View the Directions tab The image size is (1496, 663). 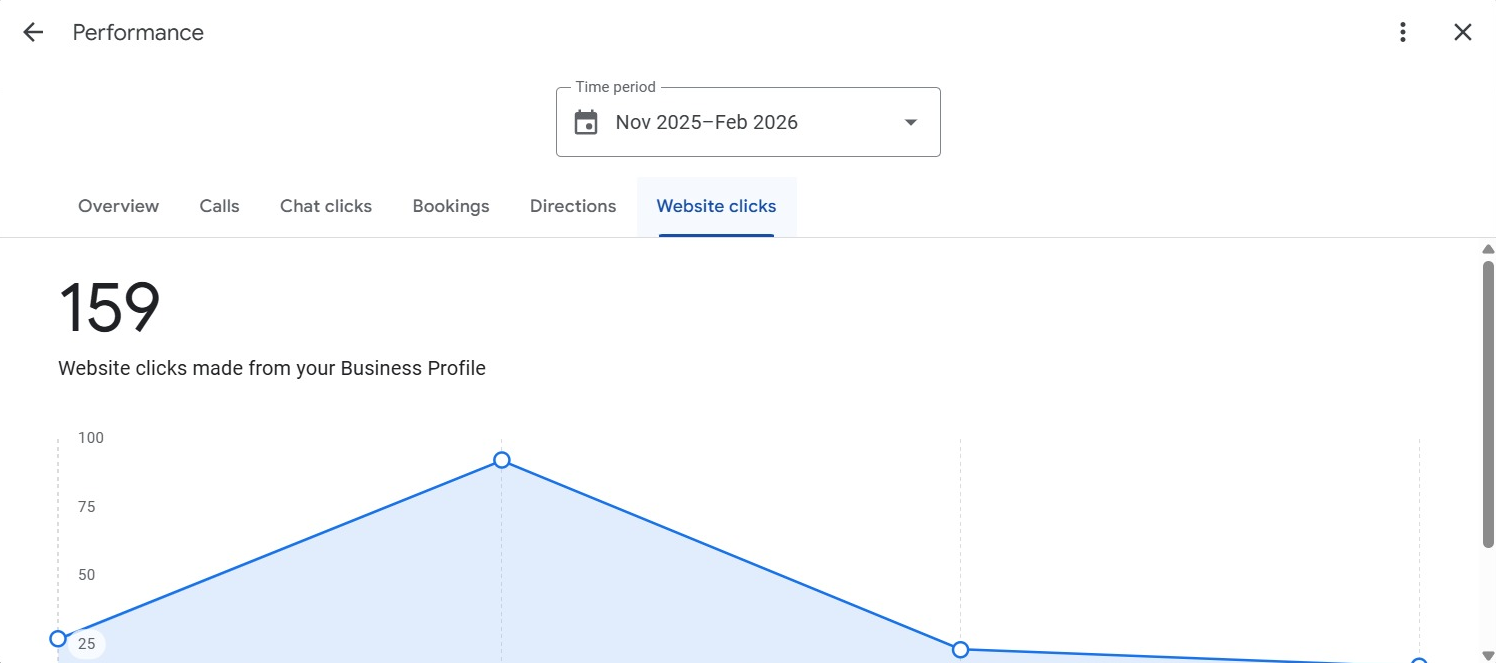pos(573,206)
